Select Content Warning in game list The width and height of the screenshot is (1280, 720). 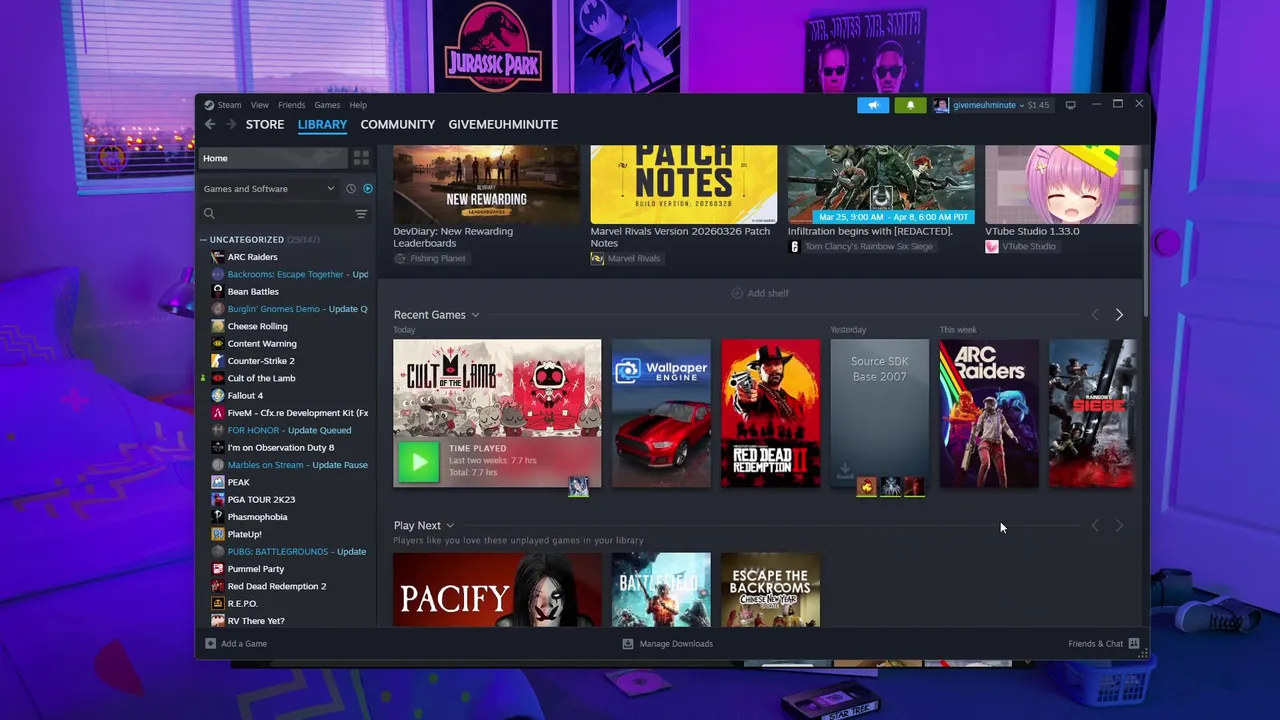coord(262,344)
